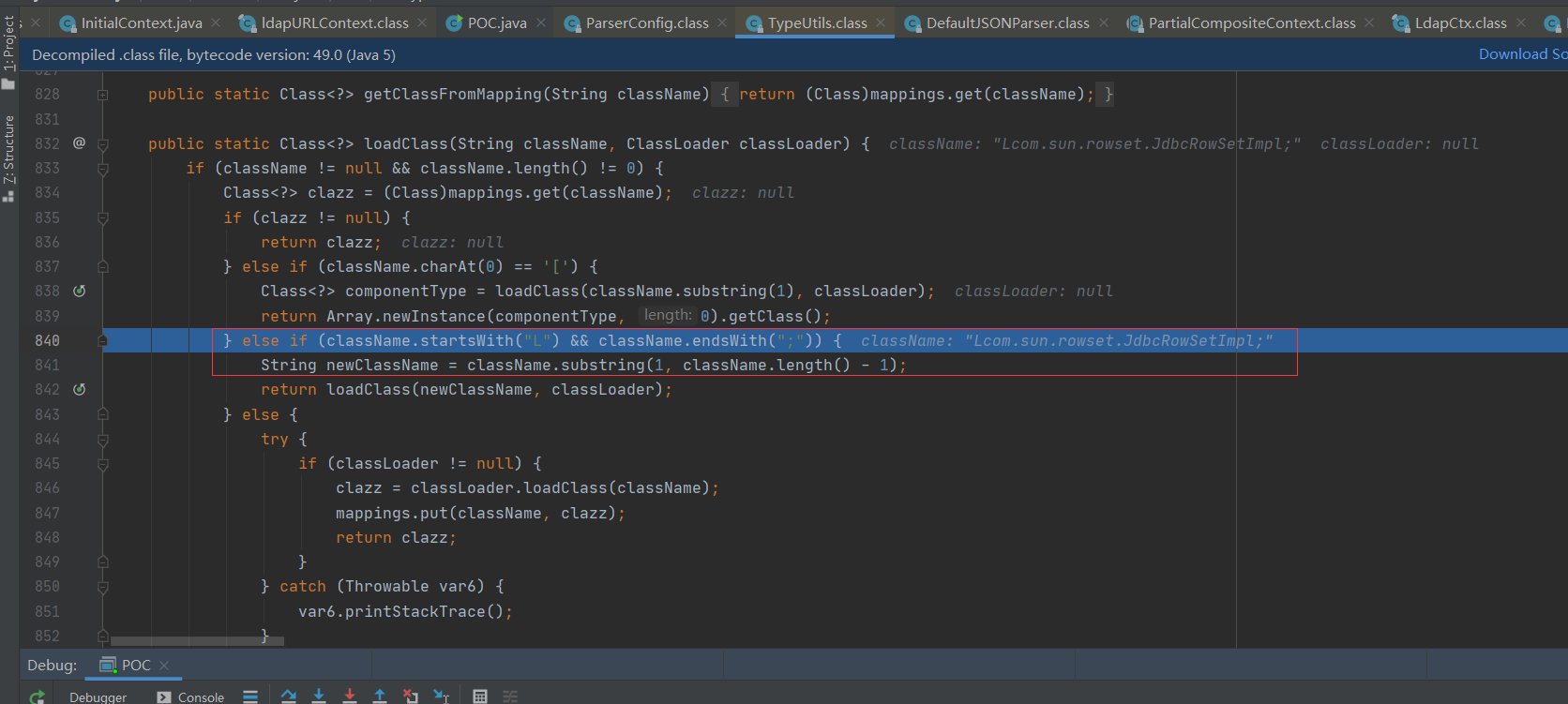
Task: Collapse the loadClass method at line 832
Action: 103,144
